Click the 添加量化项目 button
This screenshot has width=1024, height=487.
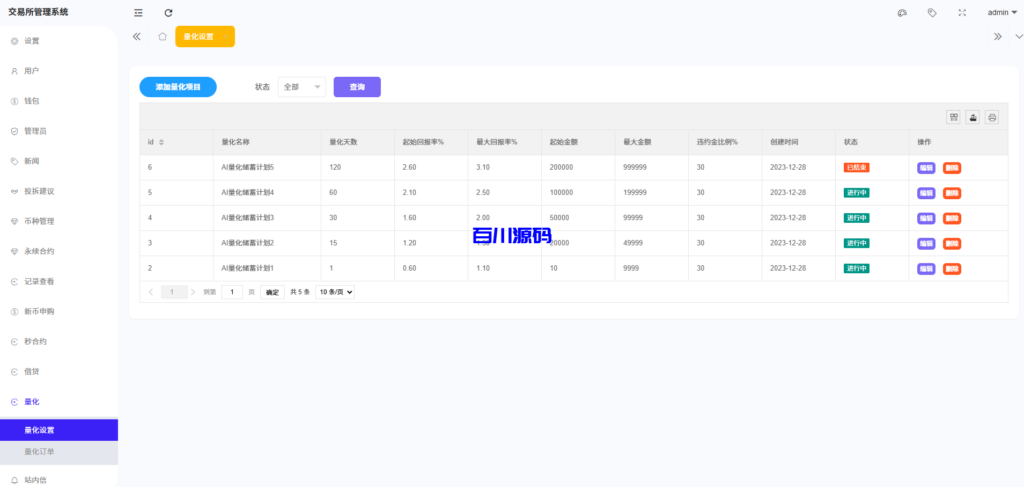point(178,87)
